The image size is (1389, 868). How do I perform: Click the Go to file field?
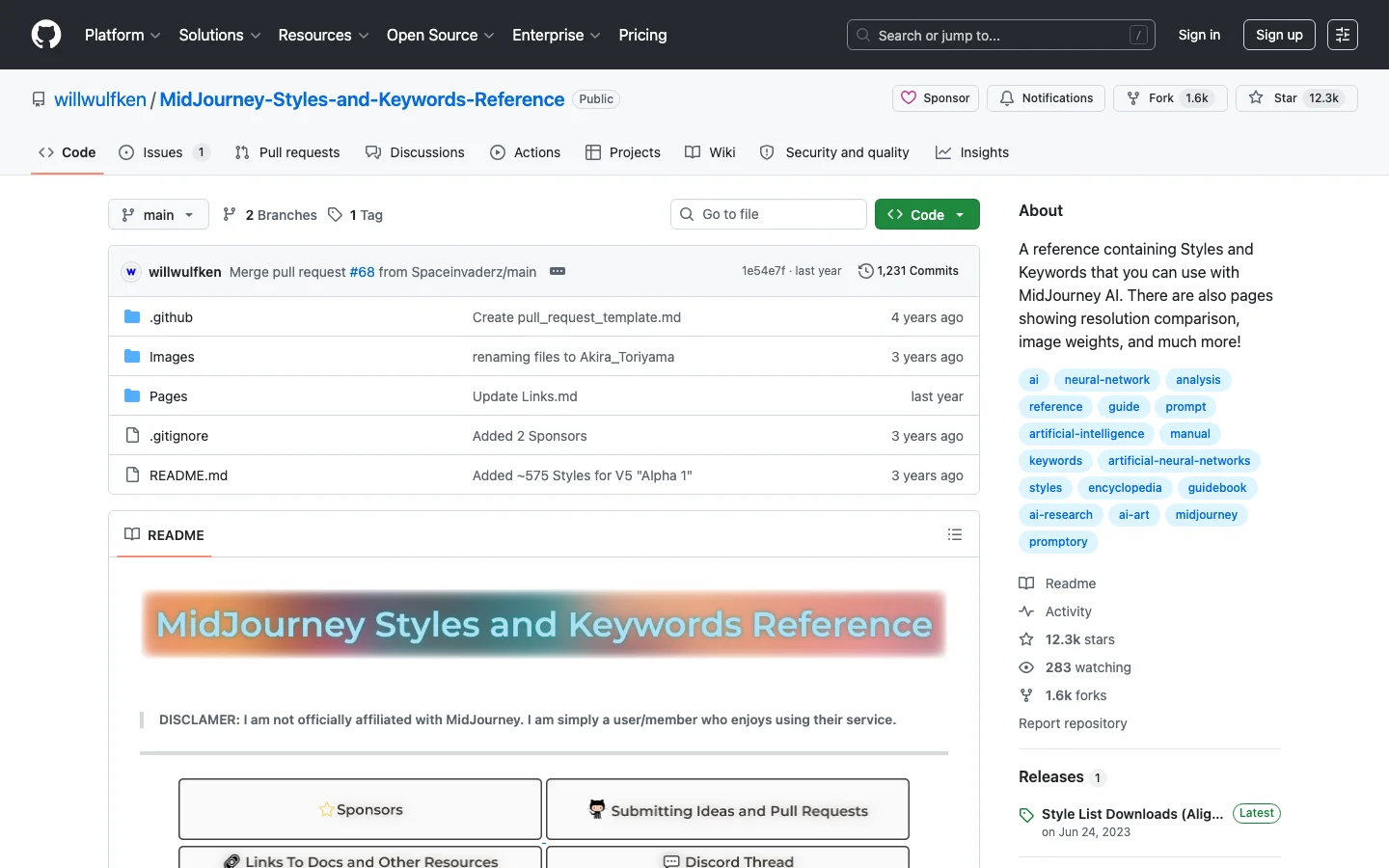(769, 214)
